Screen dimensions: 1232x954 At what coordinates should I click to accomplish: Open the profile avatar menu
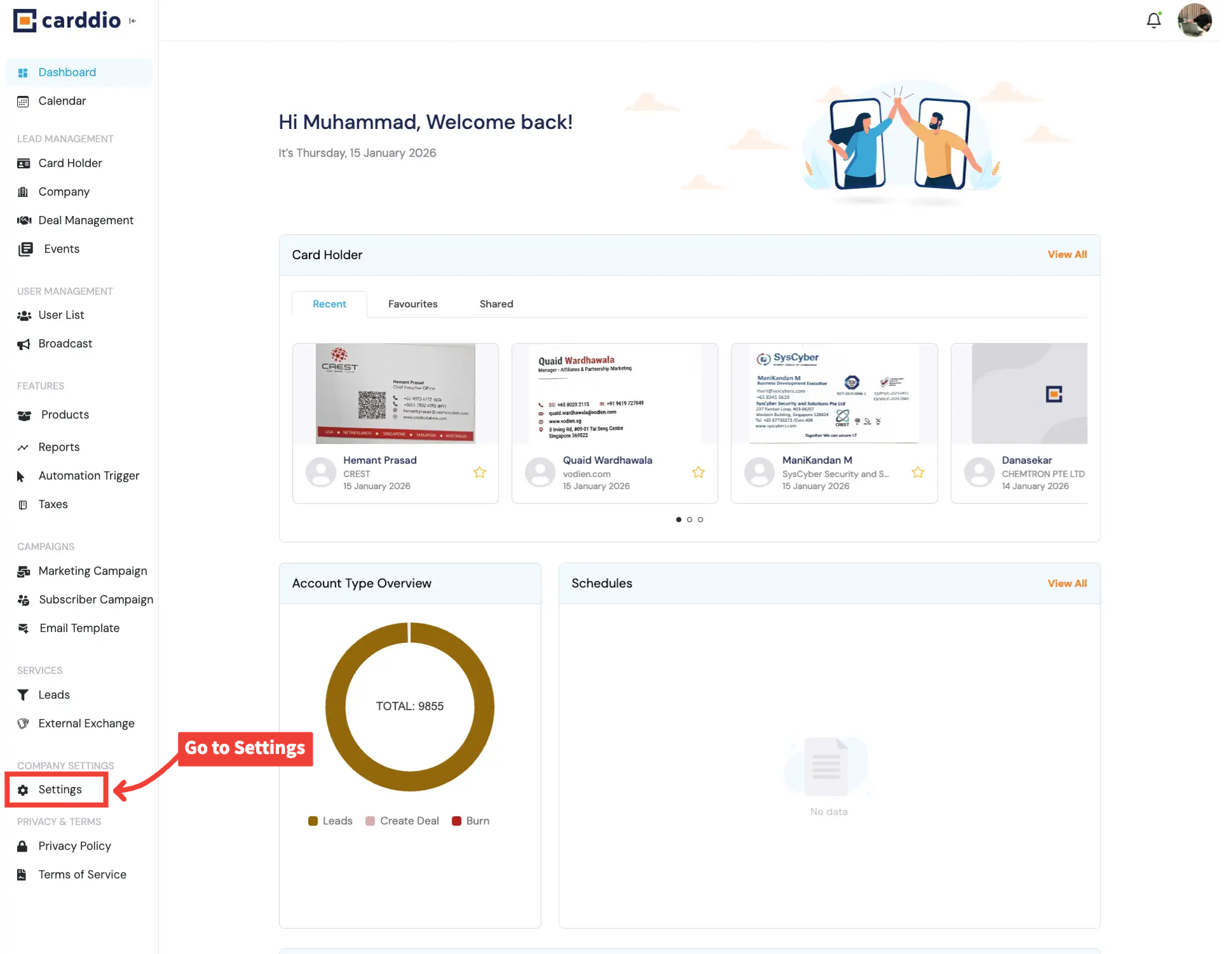click(1194, 20)
